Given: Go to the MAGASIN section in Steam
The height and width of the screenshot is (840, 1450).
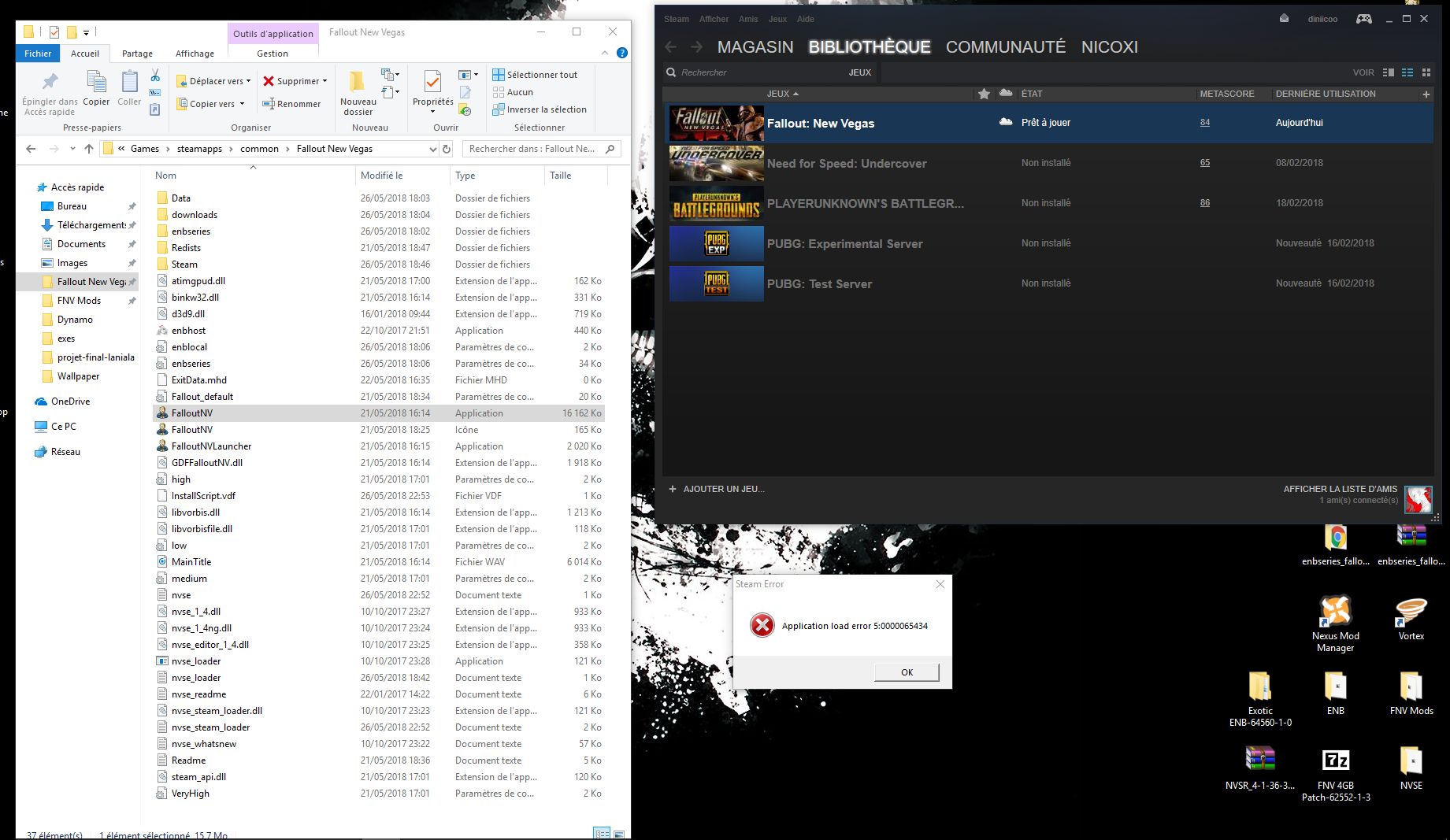Looking at the screenshot, I should point(755,47).
